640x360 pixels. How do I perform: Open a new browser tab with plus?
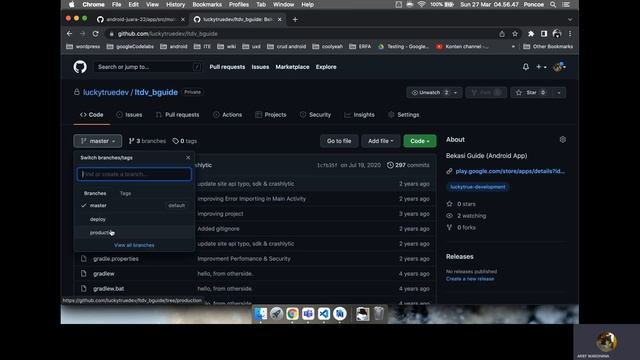coord(295,19)
